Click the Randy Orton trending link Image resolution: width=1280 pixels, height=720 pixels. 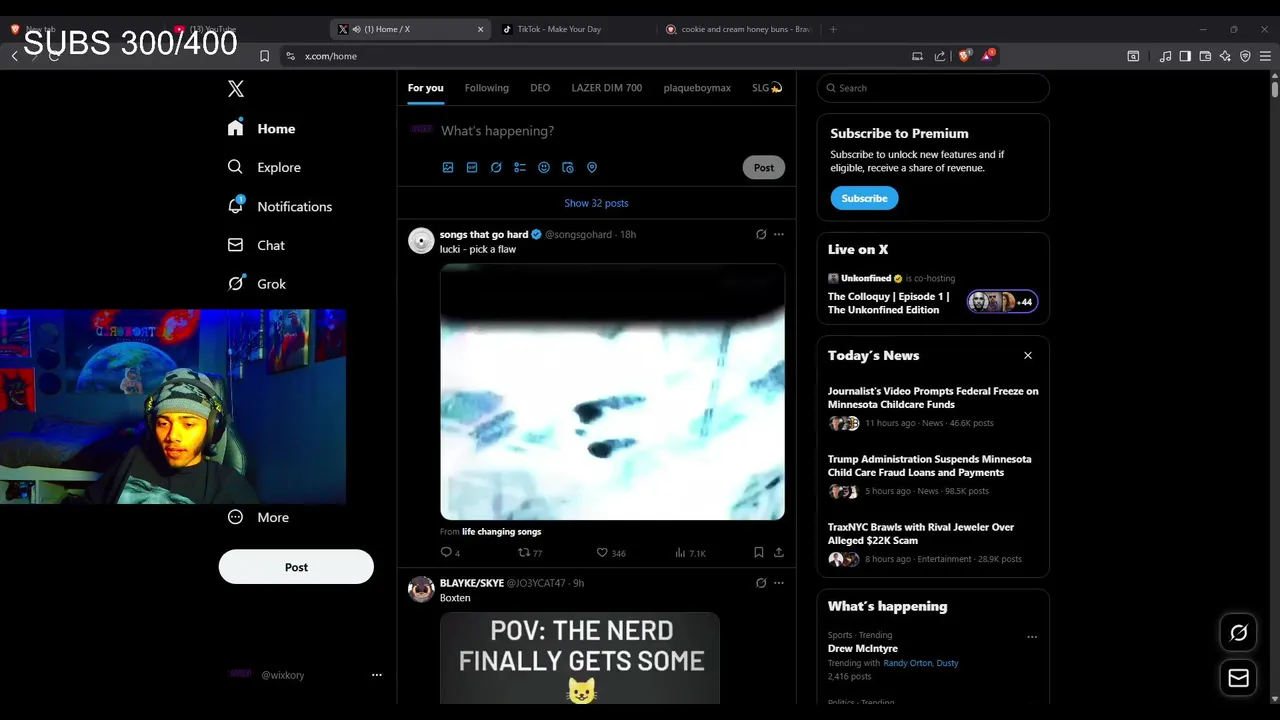907,663
